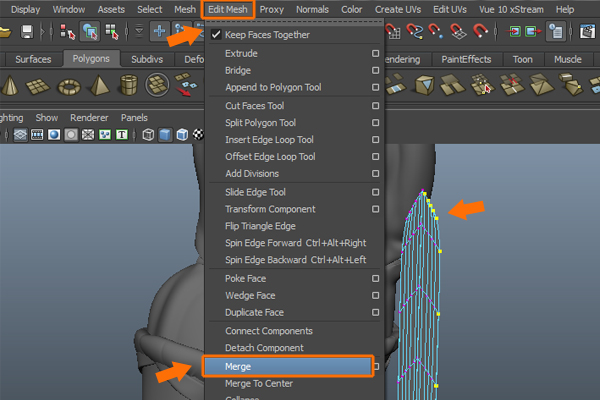Open Poke Face options box
This screenshot has width=600, height=400.
click(x=375, y=279)
